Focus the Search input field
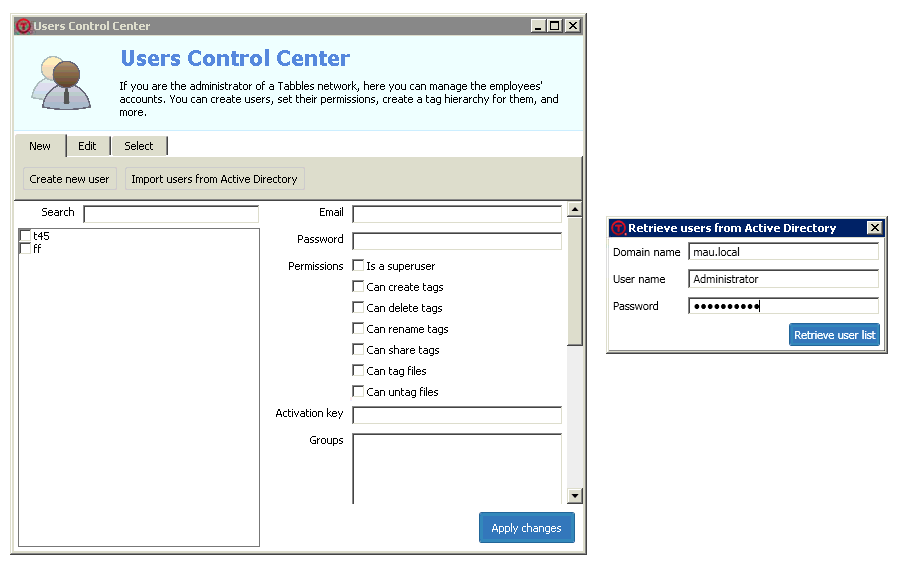903x572 pixels. point(171,214)
